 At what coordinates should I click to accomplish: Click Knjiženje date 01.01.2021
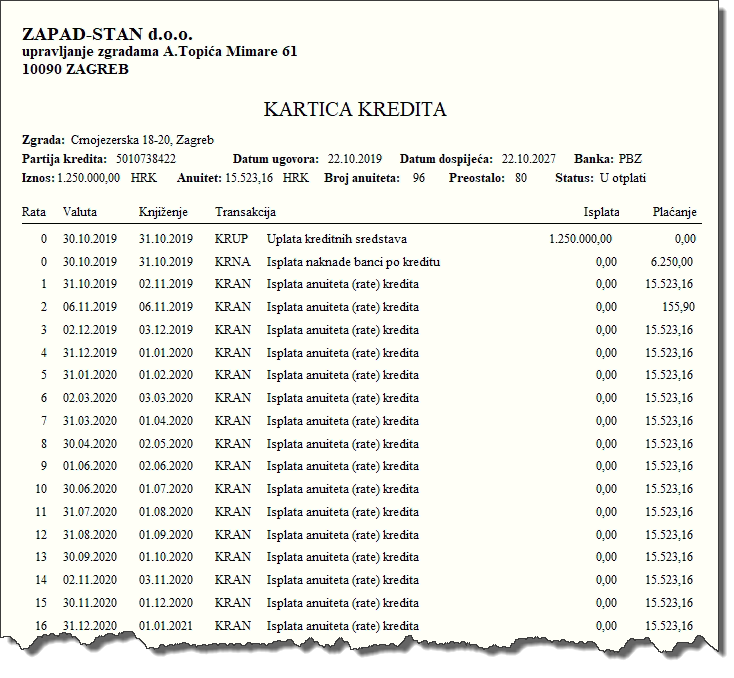point(166,626)
